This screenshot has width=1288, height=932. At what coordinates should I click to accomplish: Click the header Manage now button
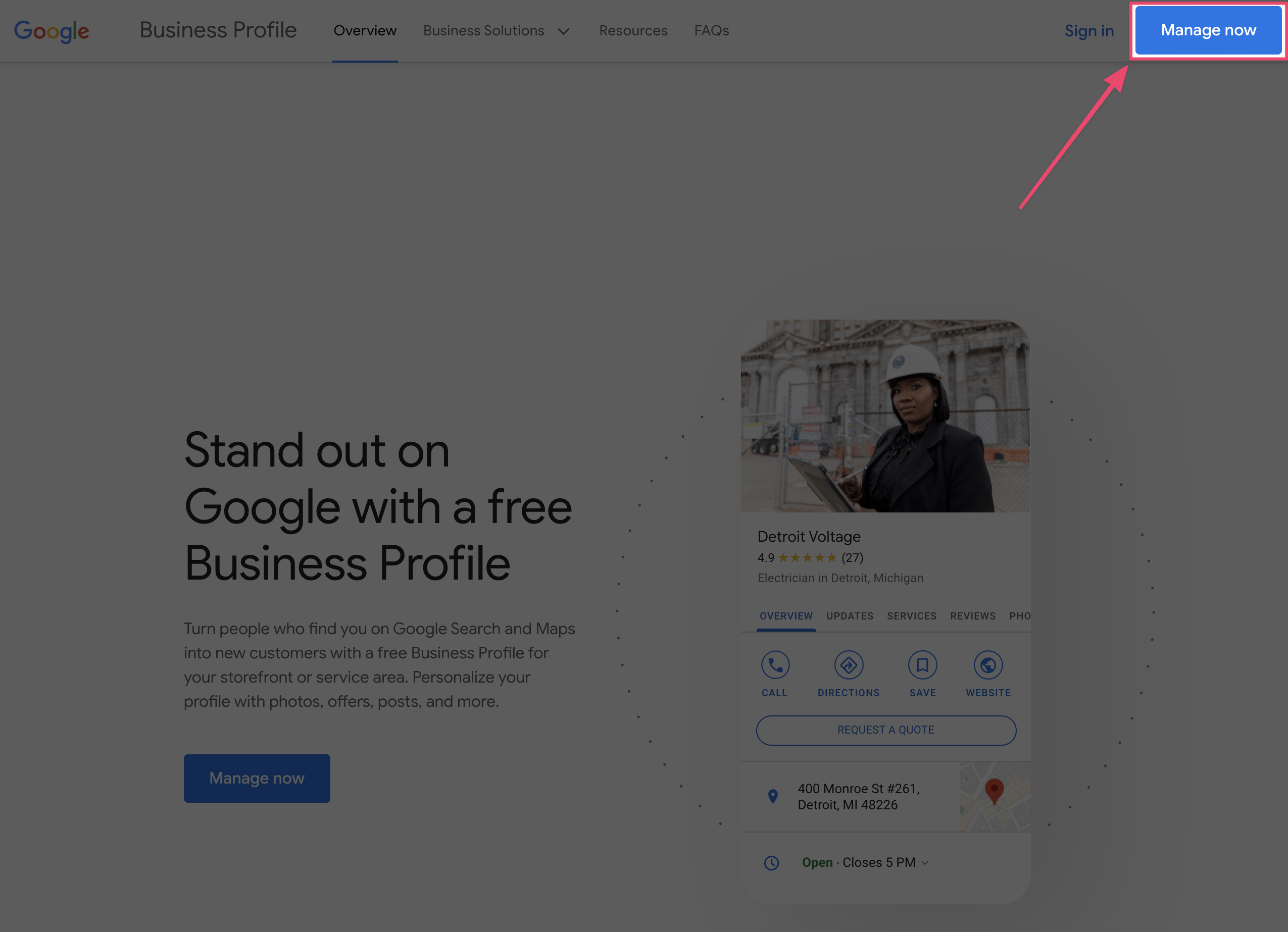pos(1208,30)
